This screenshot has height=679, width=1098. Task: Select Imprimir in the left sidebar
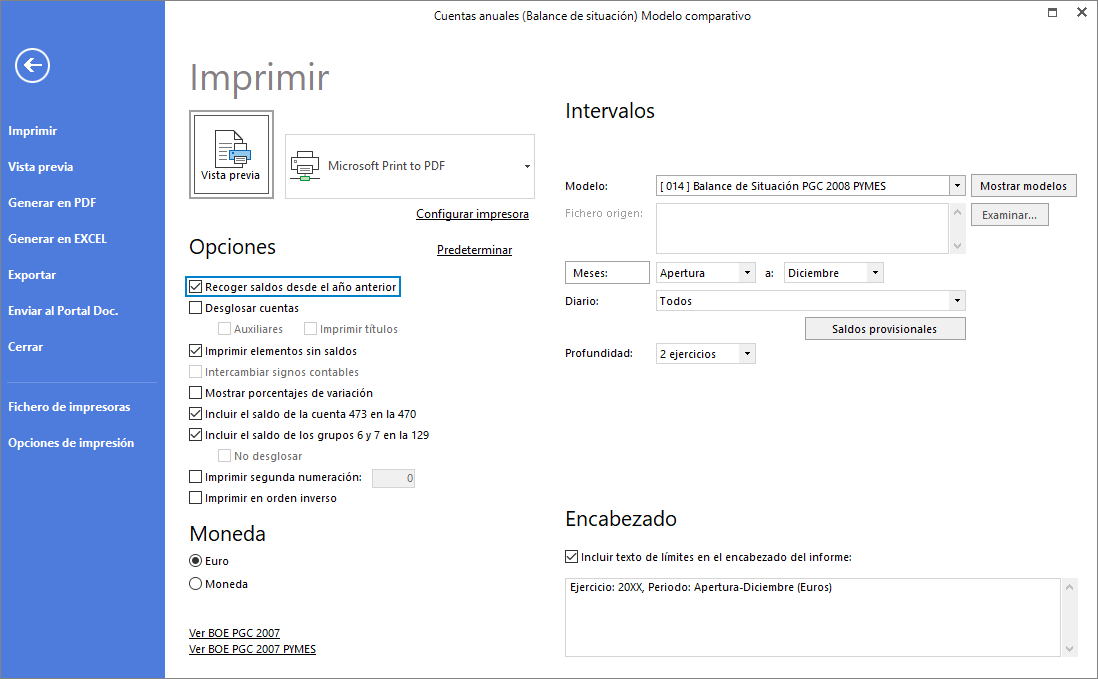click(33, 131)
